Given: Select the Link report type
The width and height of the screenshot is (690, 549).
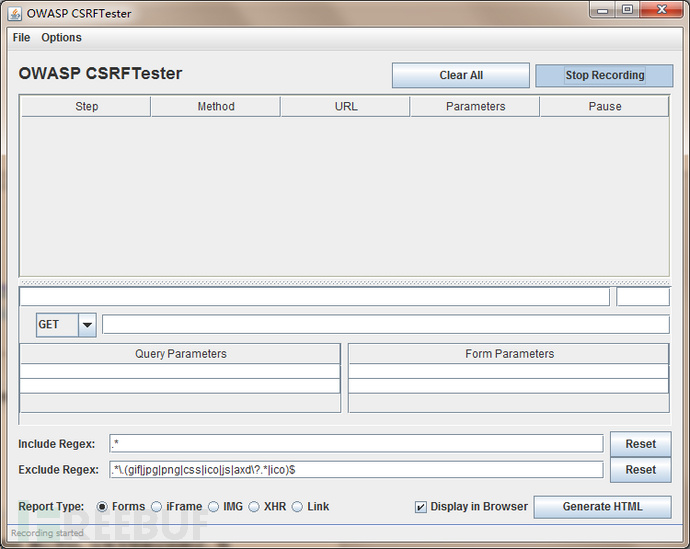Looking at the screenshot, I should click(x=297, y=507).
